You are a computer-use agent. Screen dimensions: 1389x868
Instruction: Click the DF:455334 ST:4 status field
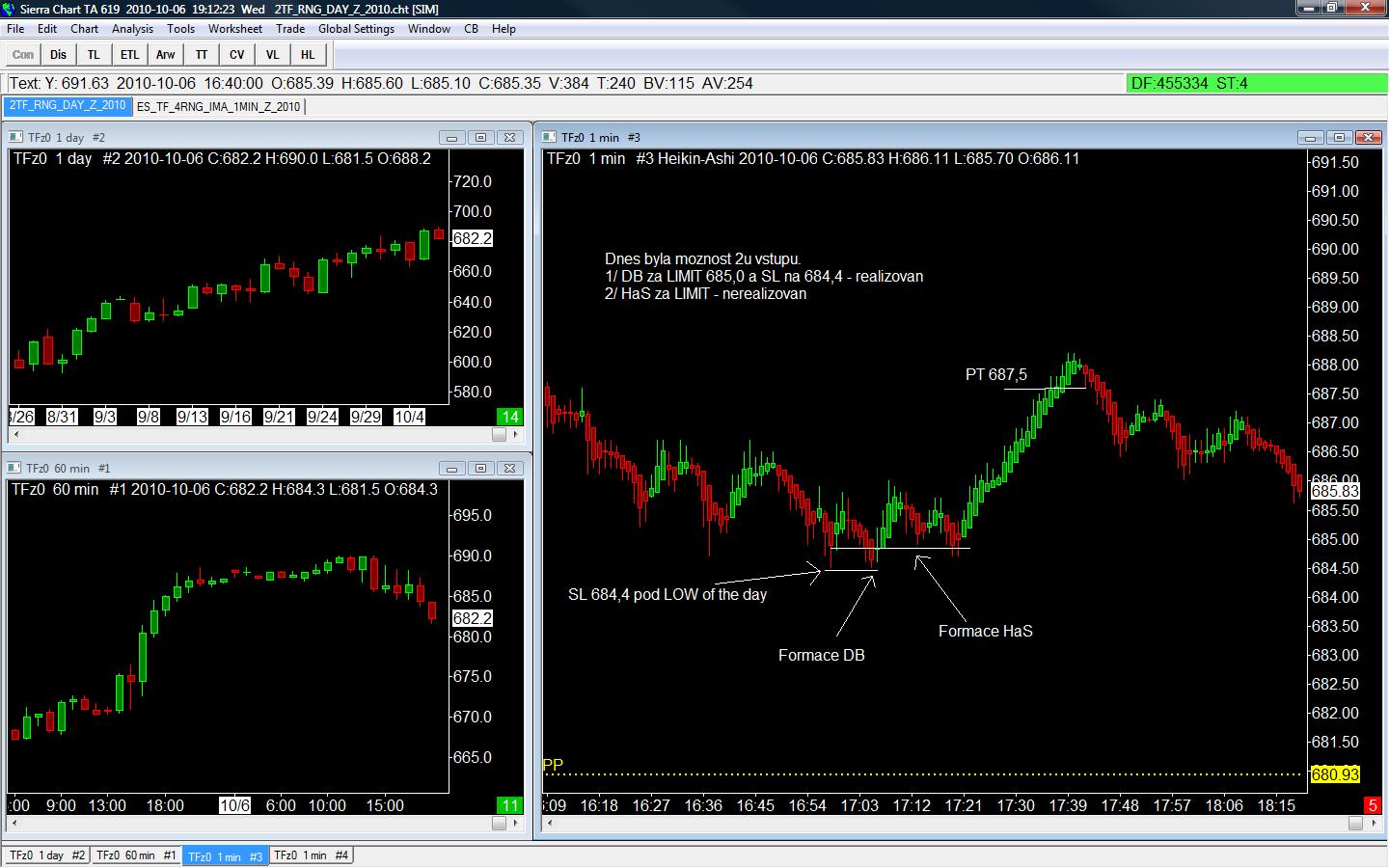1255,83
